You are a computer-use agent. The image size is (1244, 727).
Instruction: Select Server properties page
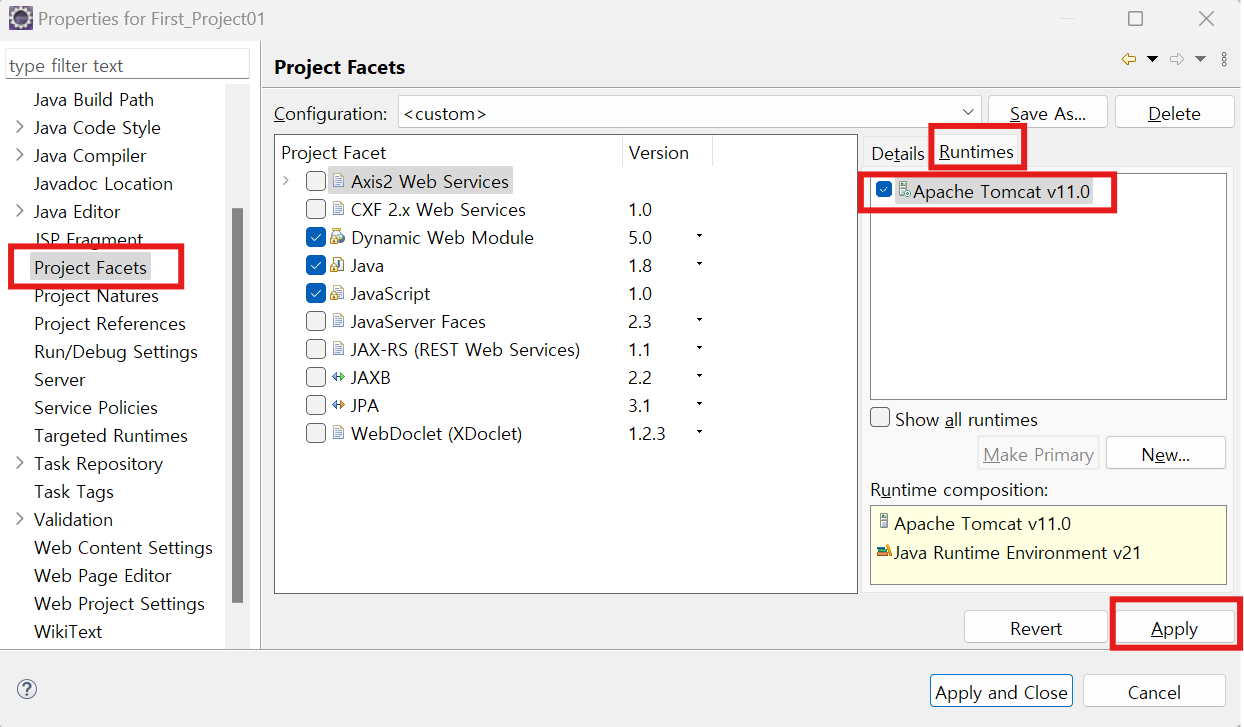click(59, 379)
